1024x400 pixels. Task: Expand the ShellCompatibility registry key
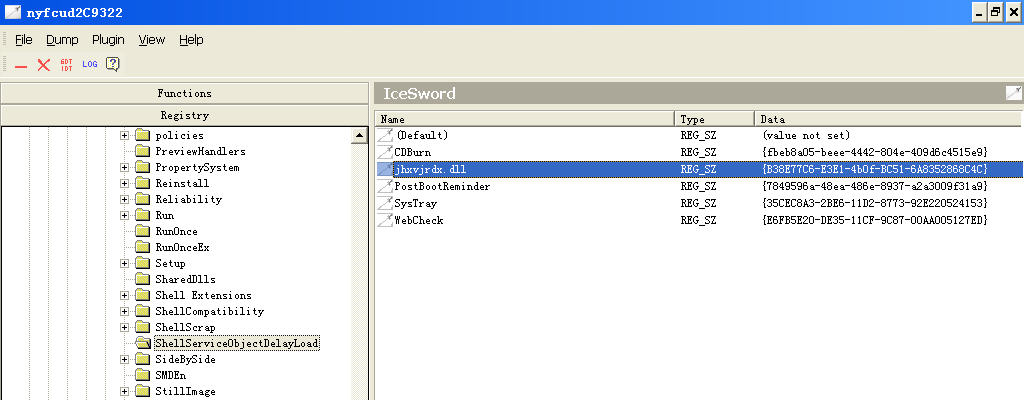tap(124, 312)
